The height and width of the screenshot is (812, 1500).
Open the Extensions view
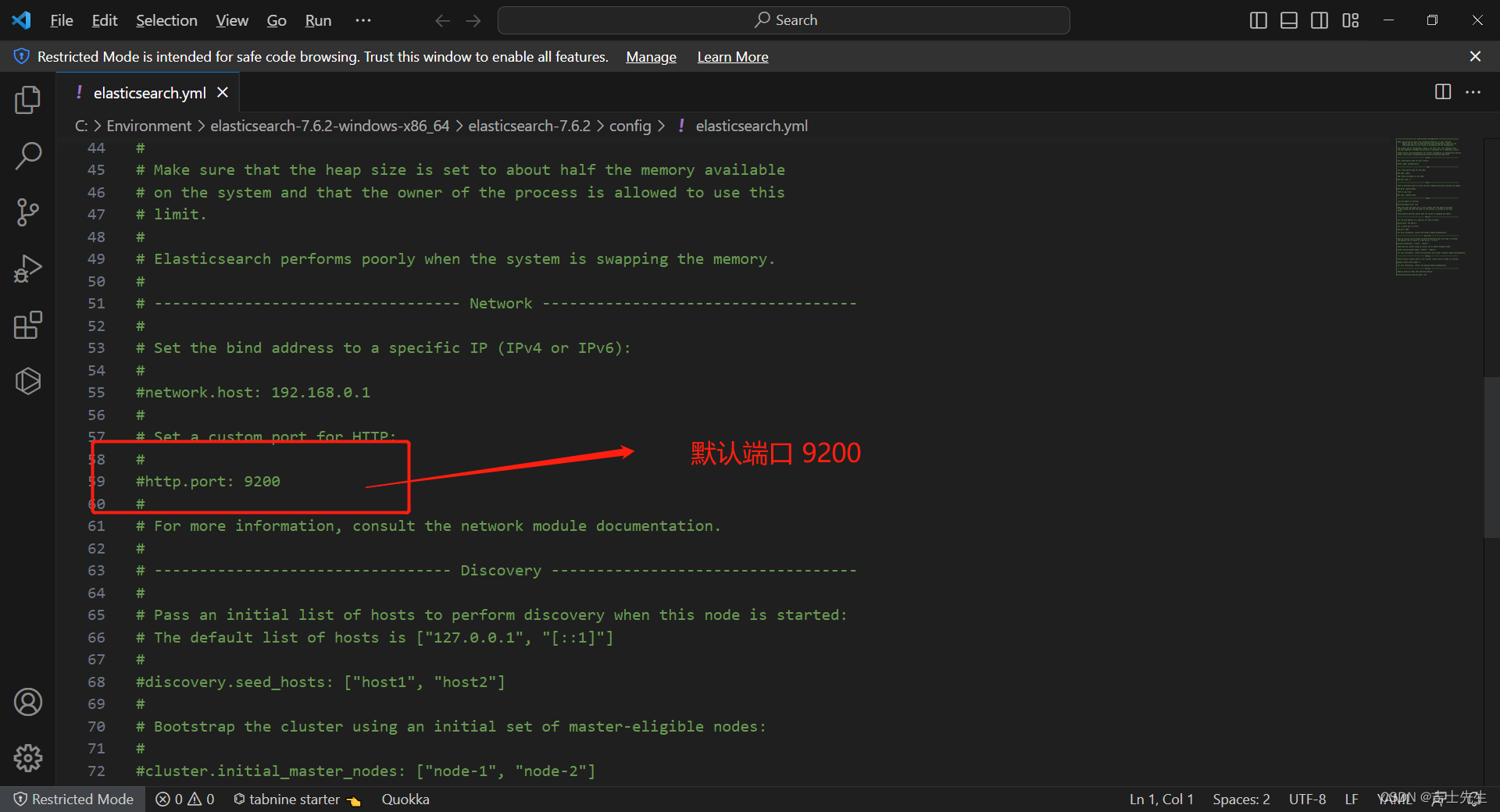coord(28,325)
